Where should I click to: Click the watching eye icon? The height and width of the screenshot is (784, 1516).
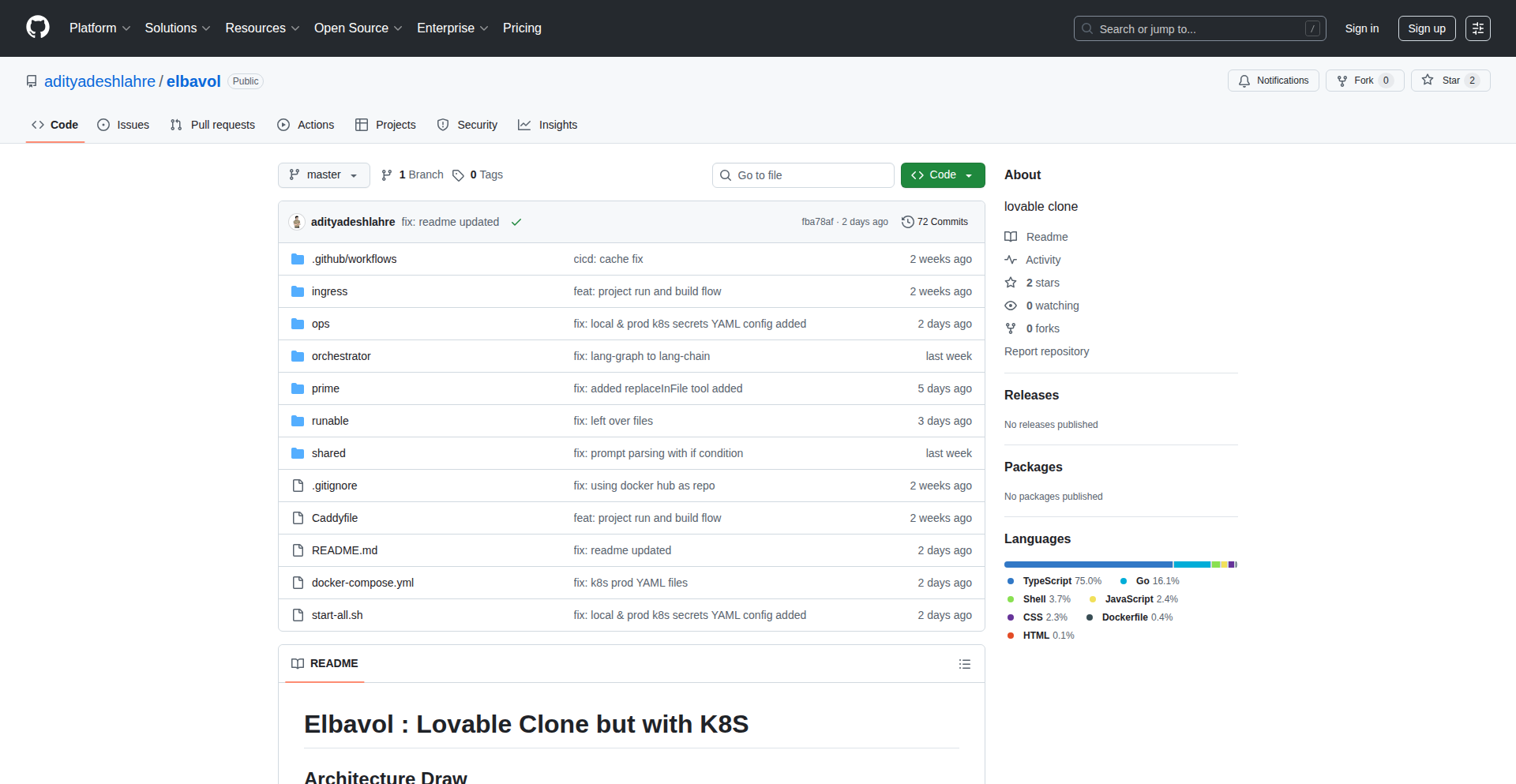(x=1010, y=306)
